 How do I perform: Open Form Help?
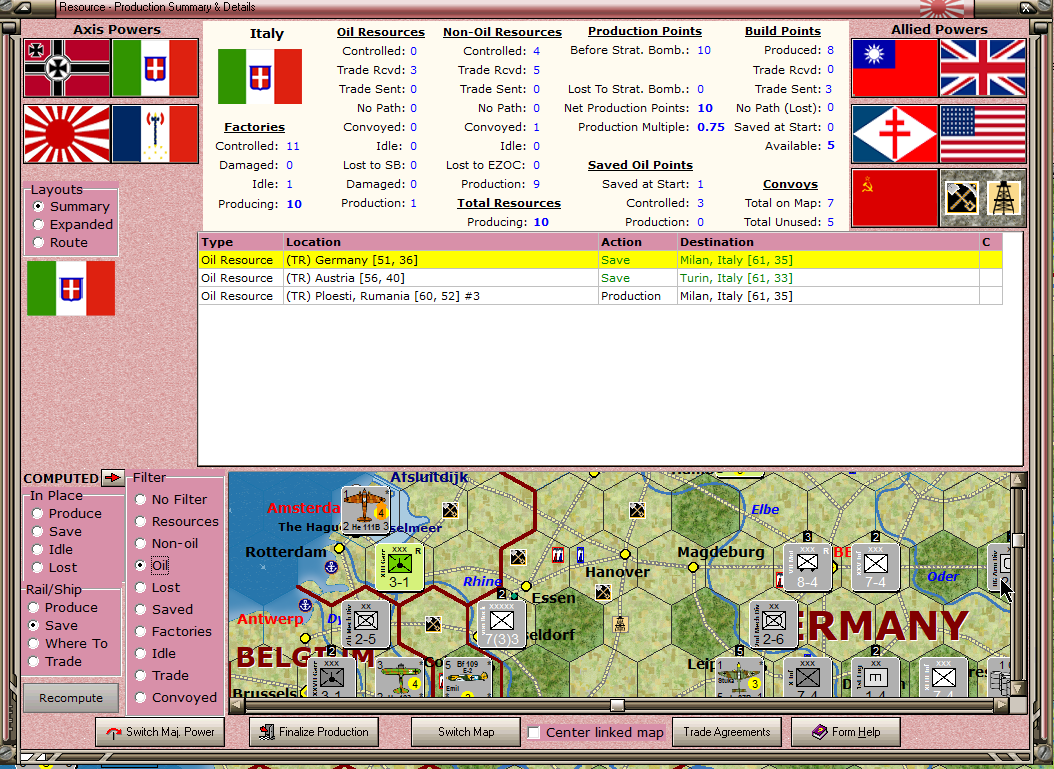(x=845, y=732)
